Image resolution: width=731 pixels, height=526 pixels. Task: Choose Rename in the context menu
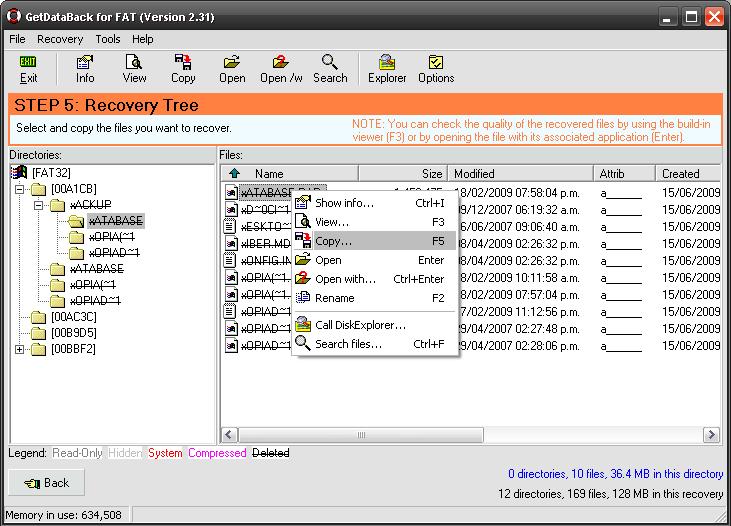[374, 298]
